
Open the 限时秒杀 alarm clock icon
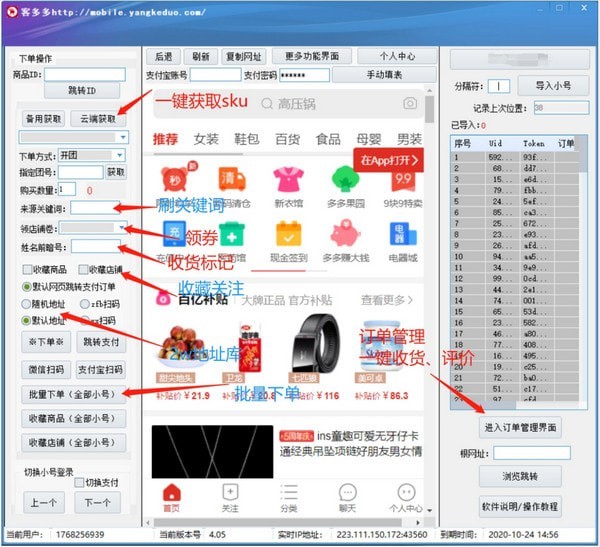click(176, 178)
